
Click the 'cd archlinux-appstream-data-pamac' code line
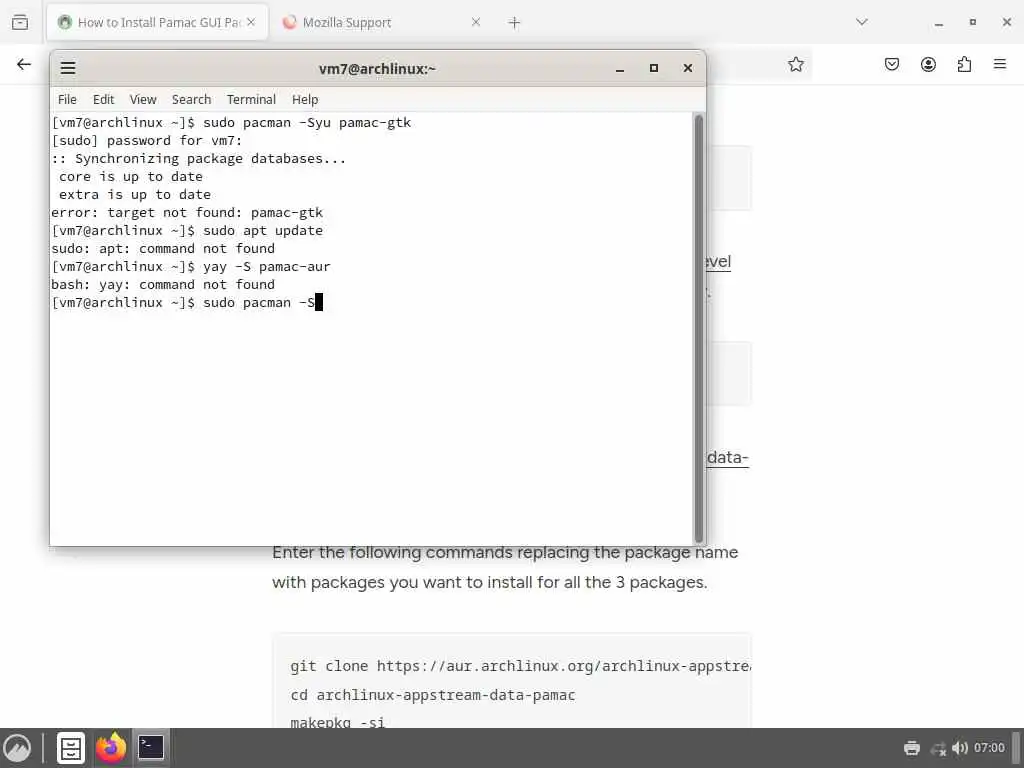433,695
